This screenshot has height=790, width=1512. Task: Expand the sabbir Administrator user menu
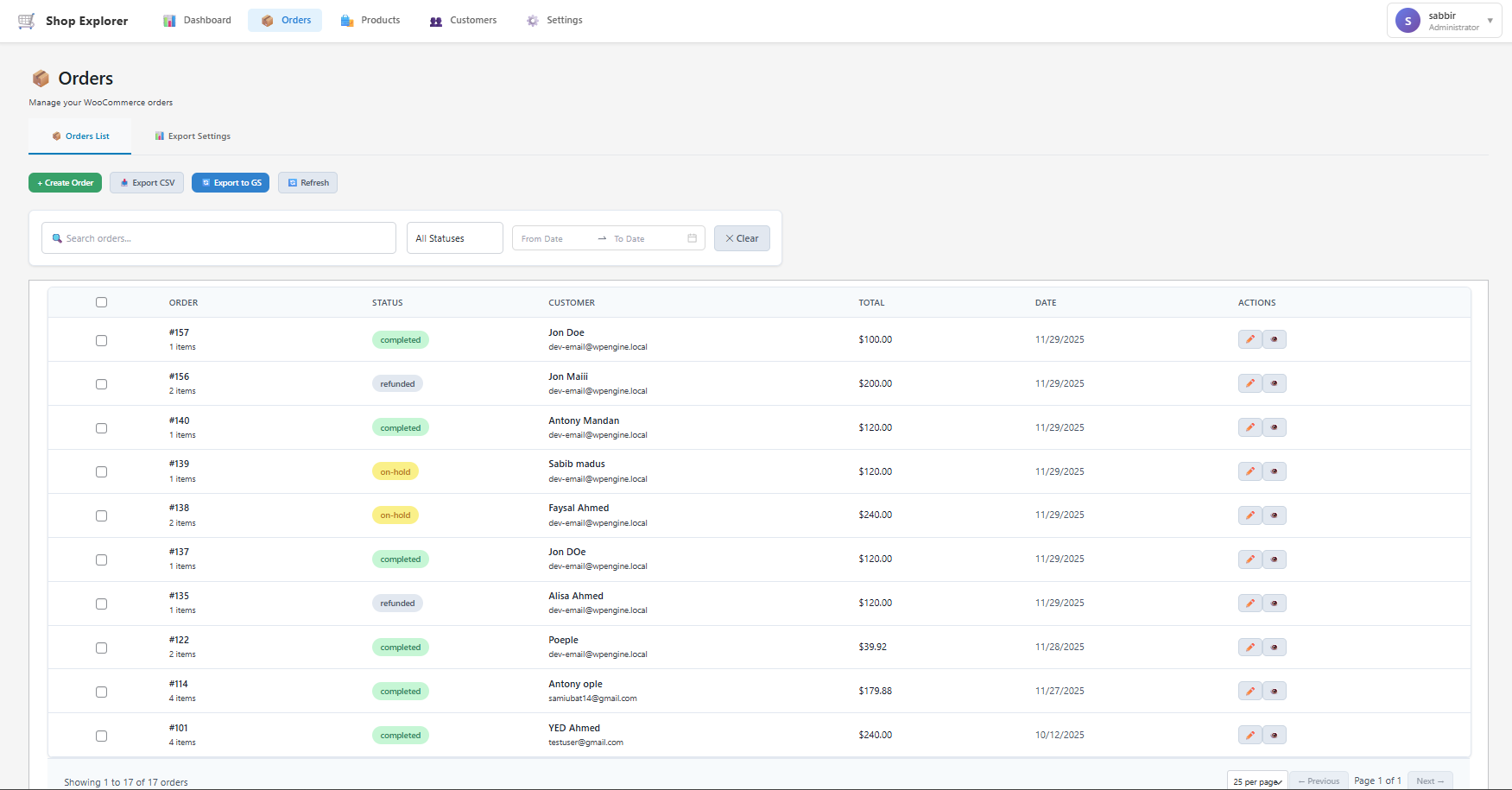[1444, 21]
